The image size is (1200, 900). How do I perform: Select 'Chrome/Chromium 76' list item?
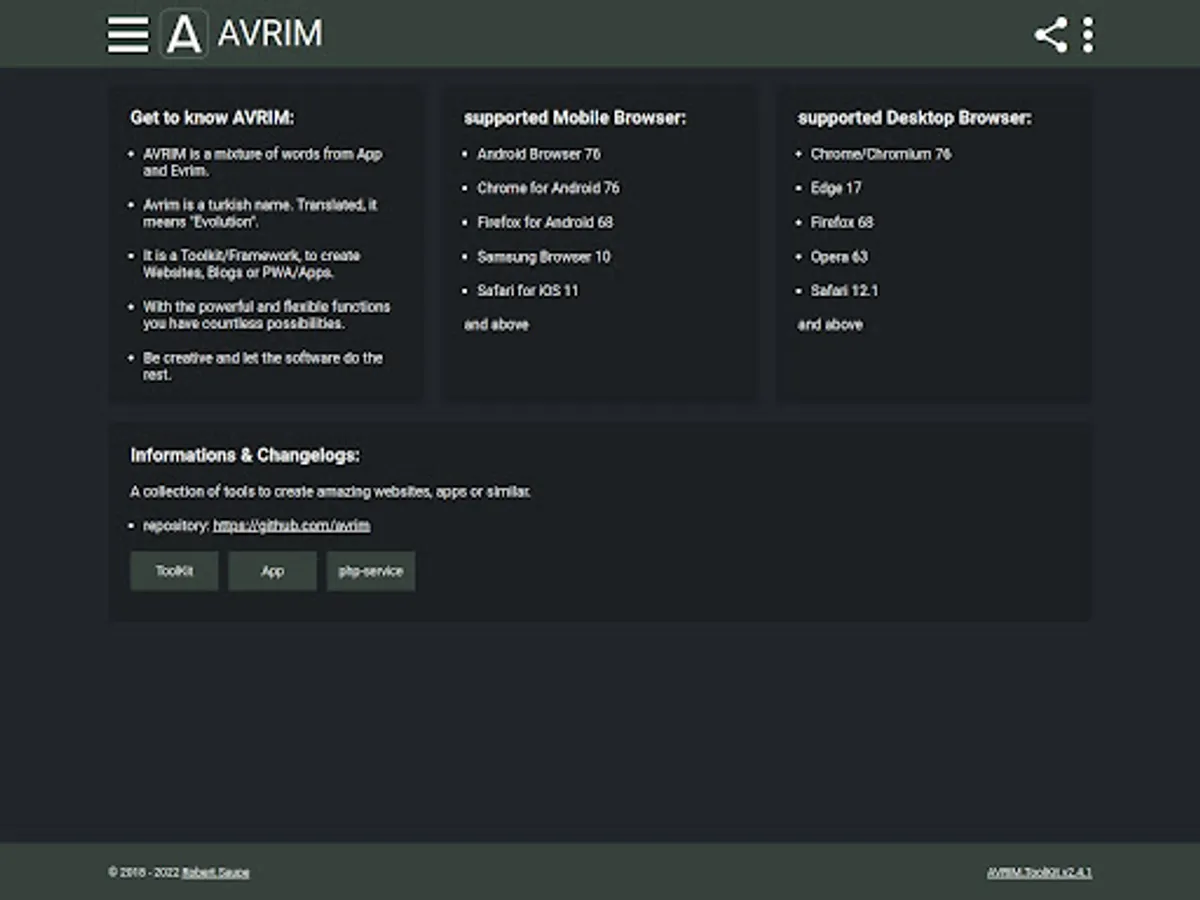point(881,154)
